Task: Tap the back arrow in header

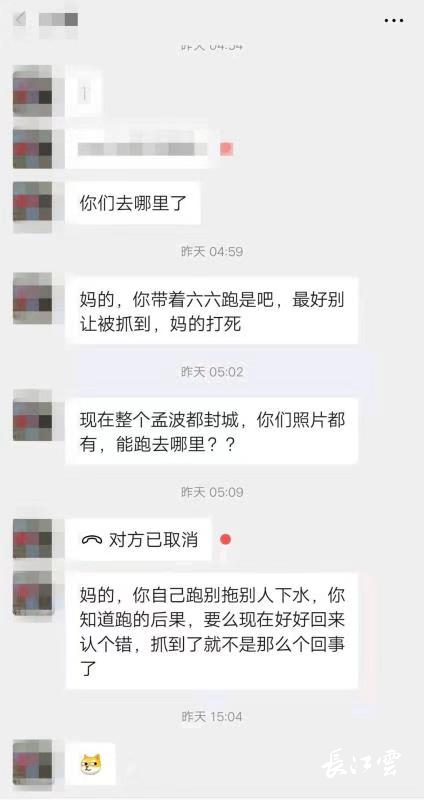Action: pos(20,19)
